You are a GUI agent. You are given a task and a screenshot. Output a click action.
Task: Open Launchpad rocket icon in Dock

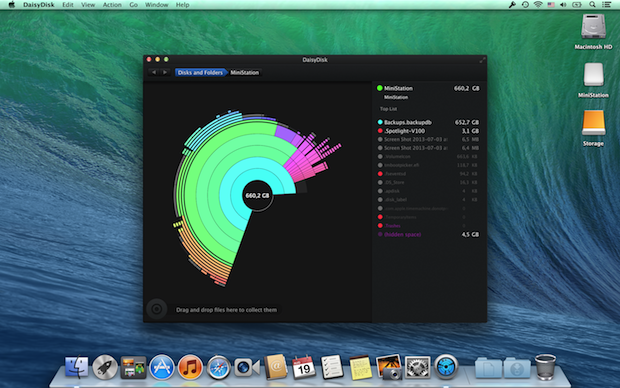pos(105,367)
